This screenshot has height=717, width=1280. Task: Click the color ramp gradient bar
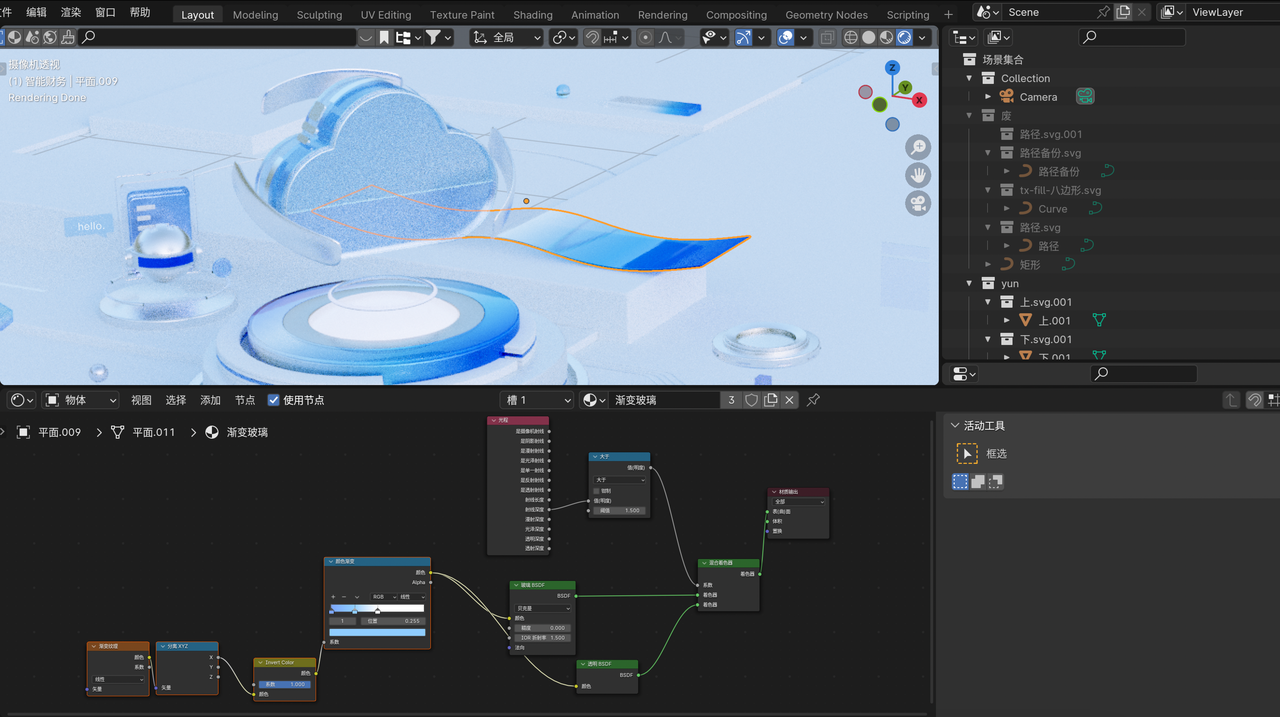[x=377, y=608]
